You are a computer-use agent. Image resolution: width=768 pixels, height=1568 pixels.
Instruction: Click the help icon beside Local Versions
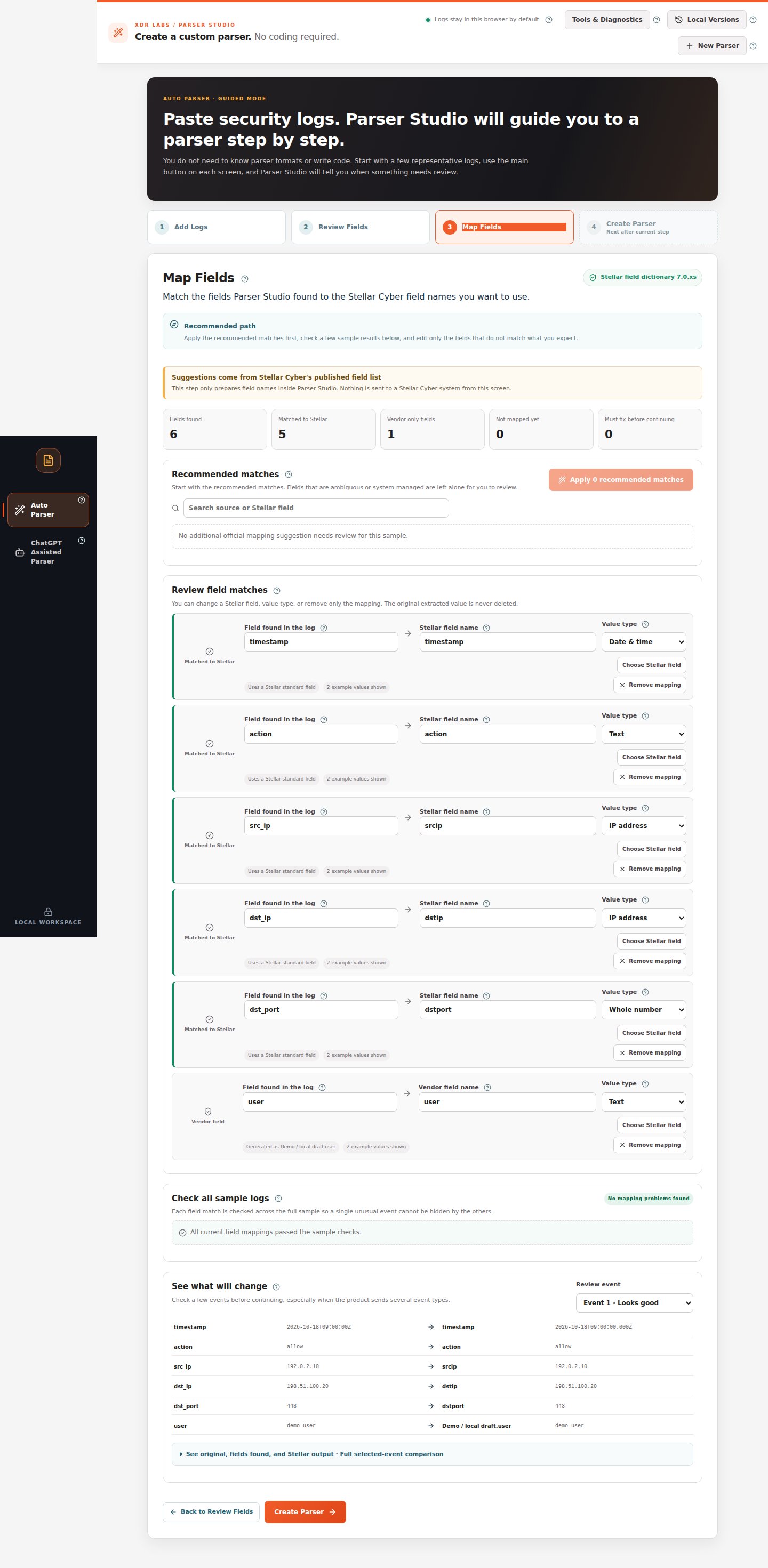tap(753, 20)
